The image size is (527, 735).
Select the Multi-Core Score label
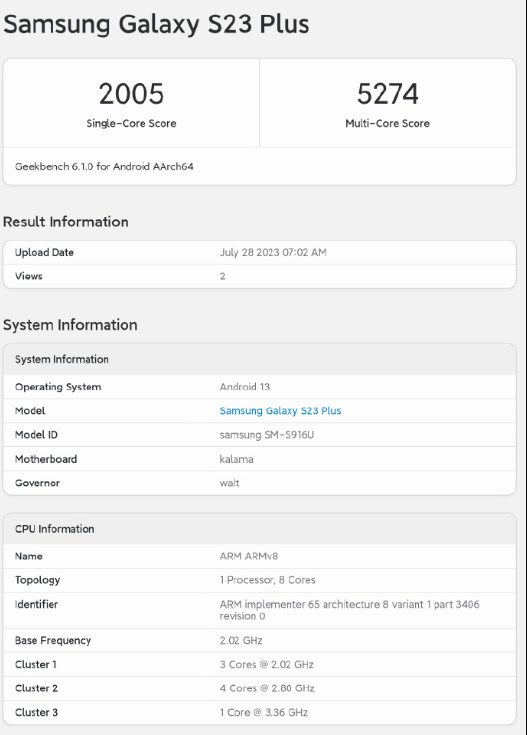point(387,123)
